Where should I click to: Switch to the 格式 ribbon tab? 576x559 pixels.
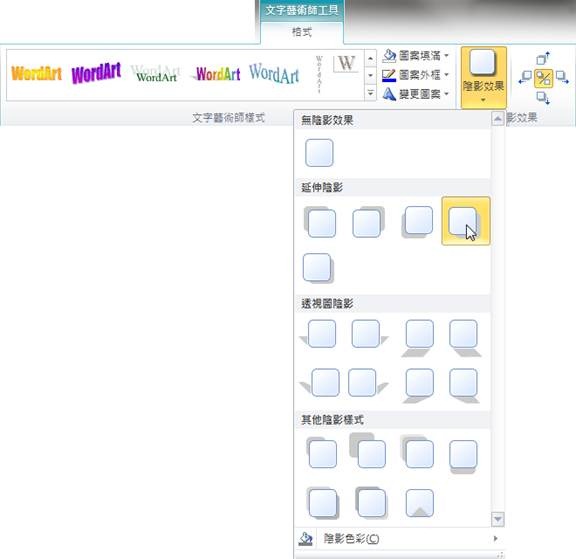302,32
